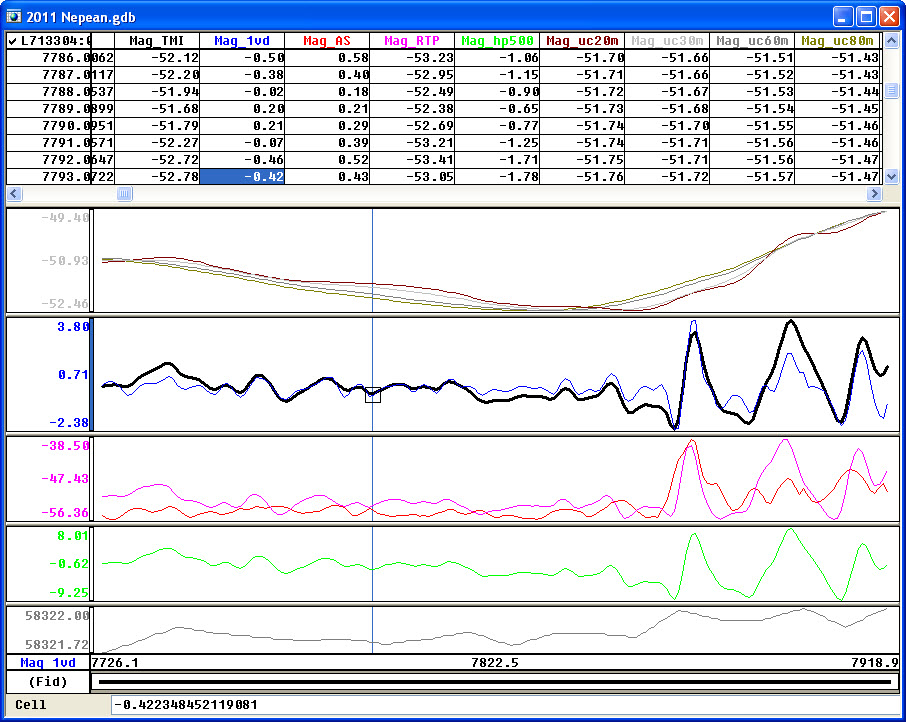
Task: Select the Mag_RTP column header
Action: coord(411,41)
